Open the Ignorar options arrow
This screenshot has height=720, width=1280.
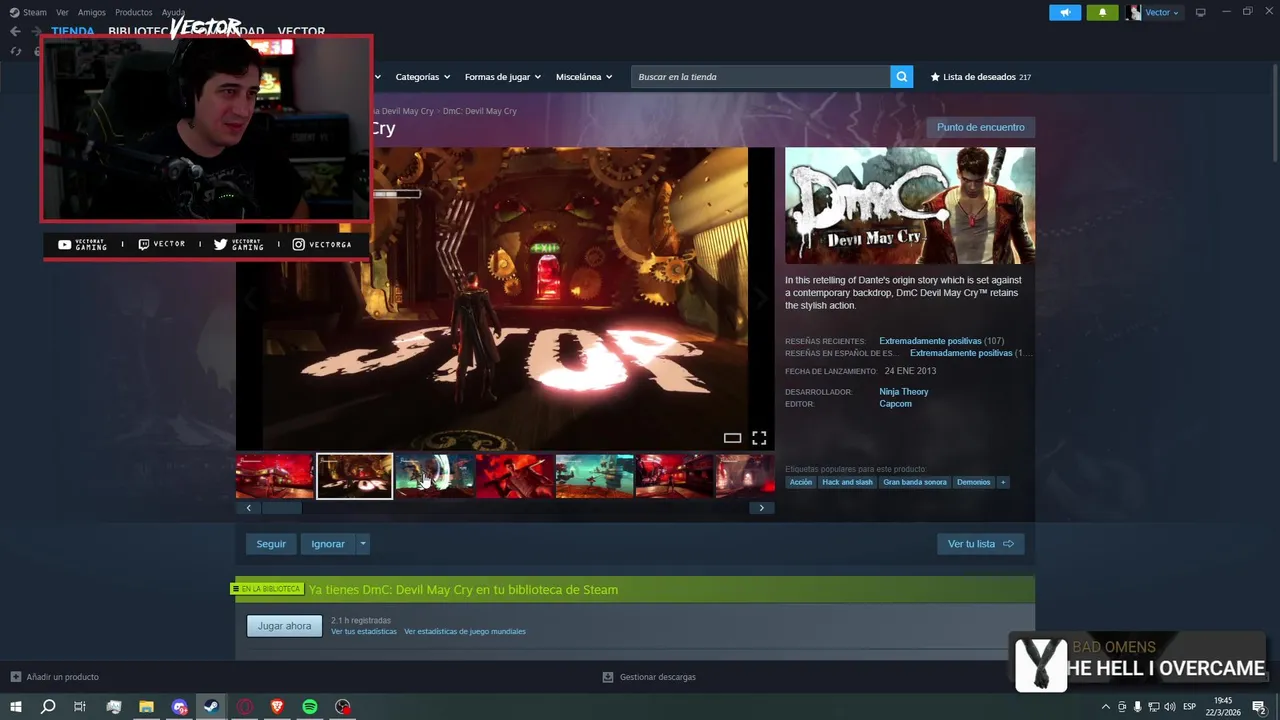click(363, 544)
